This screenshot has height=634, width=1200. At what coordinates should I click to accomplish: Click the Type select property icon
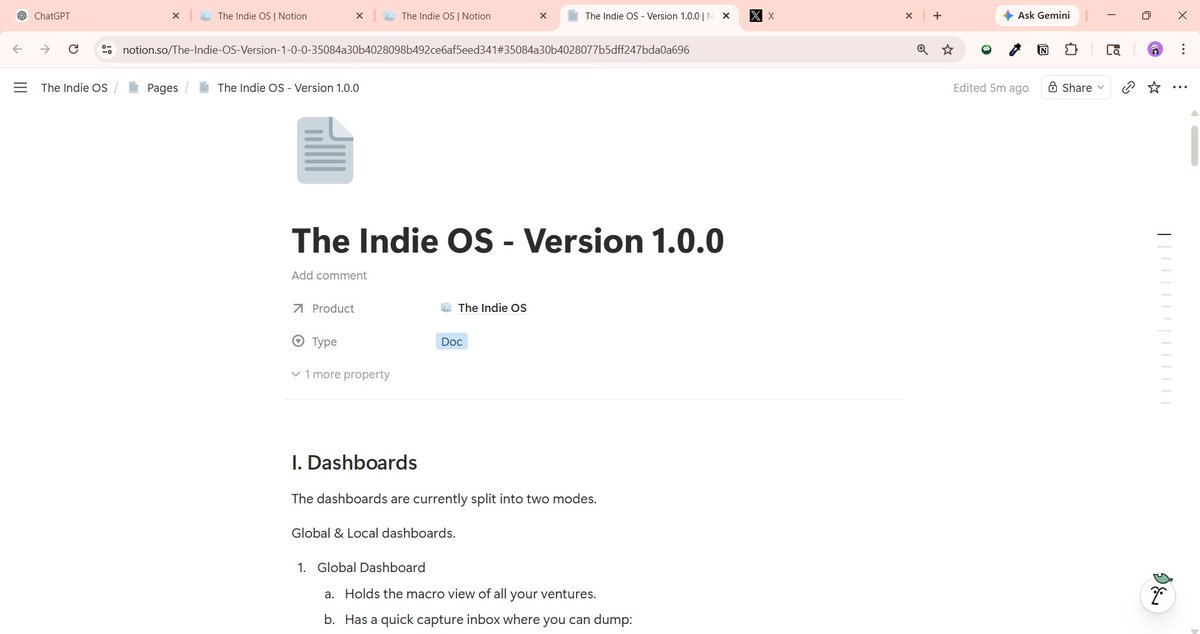point(298,341)
